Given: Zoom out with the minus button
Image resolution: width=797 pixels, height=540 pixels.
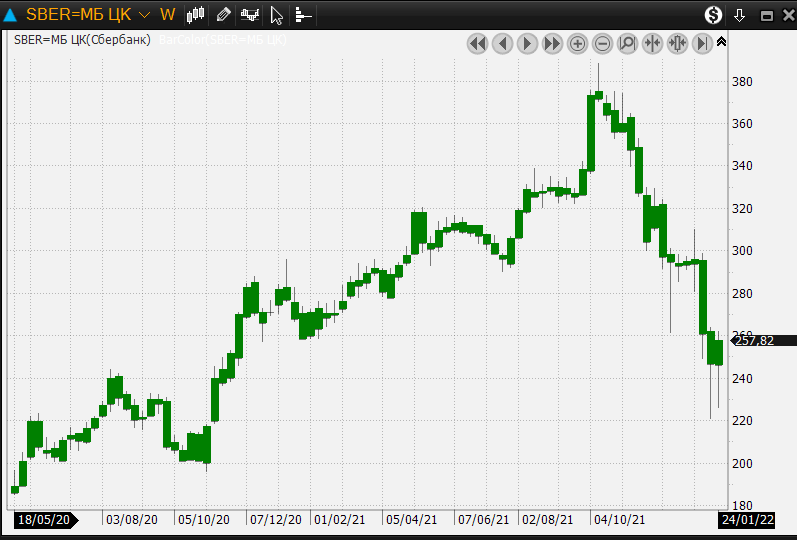Looking at the screenshot, I should (x=603, y=43).
